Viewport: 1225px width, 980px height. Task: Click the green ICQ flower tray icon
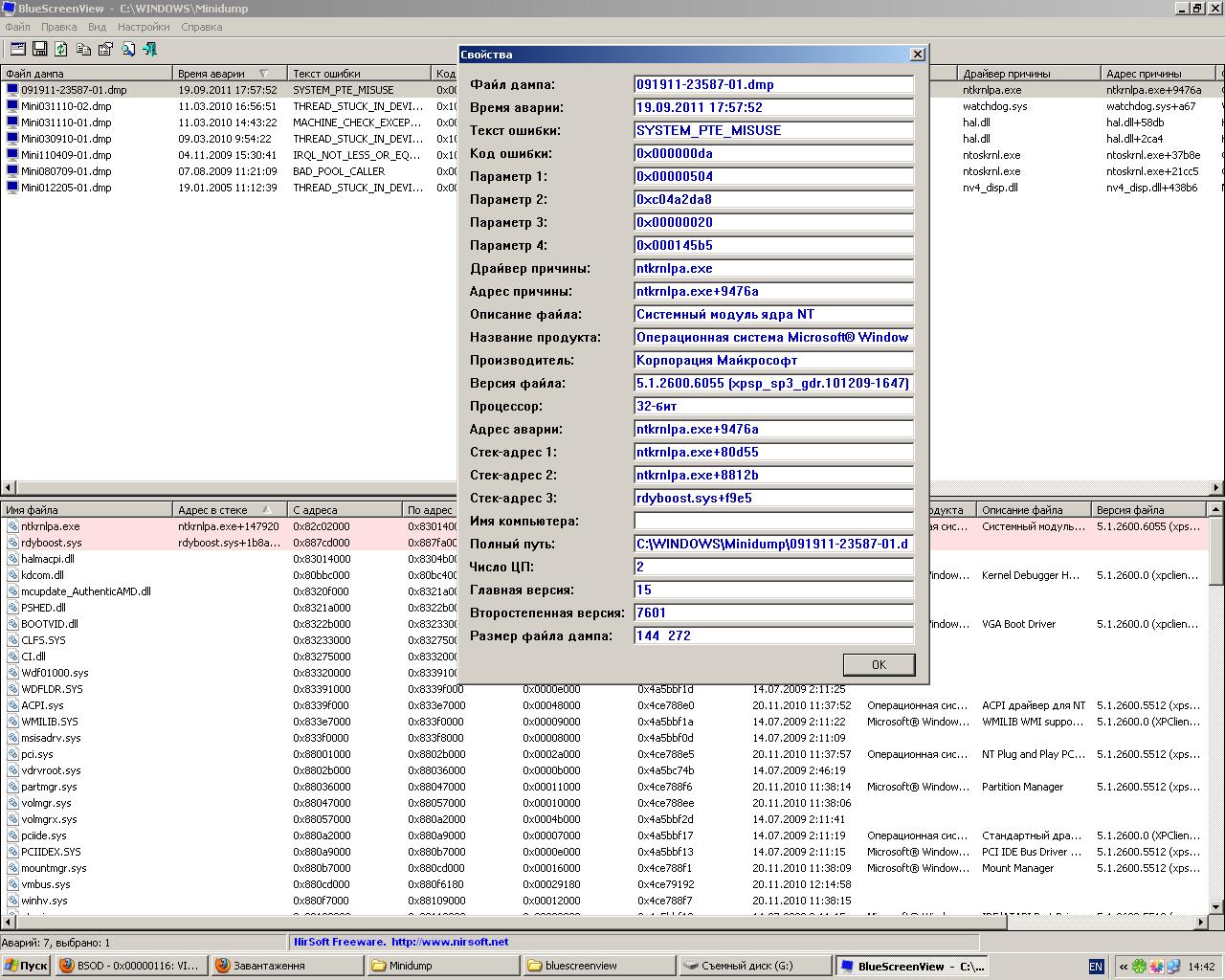point(1139,967)
